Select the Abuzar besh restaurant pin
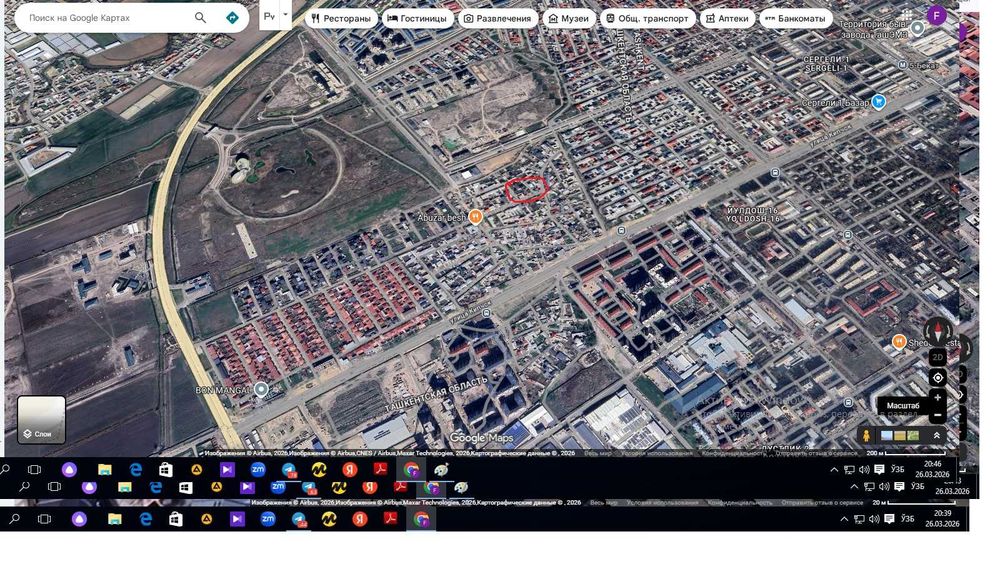 (x=475, y=217)
